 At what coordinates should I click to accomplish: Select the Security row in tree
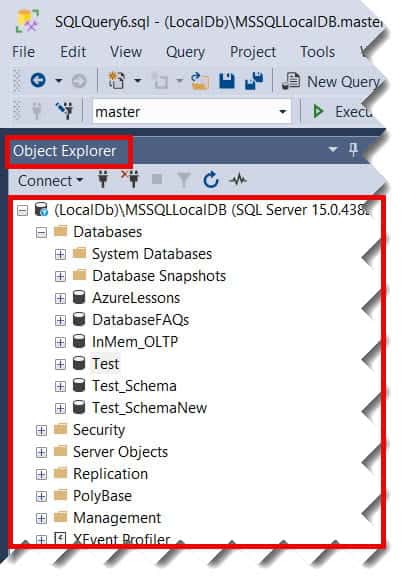[x=99, y=430]
